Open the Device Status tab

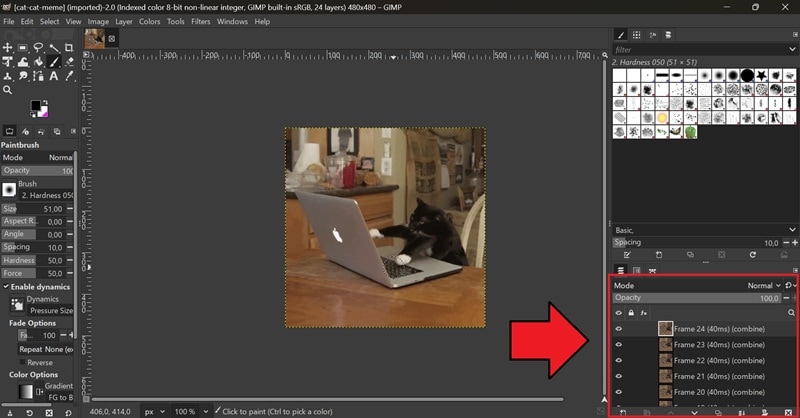(25, 131)
